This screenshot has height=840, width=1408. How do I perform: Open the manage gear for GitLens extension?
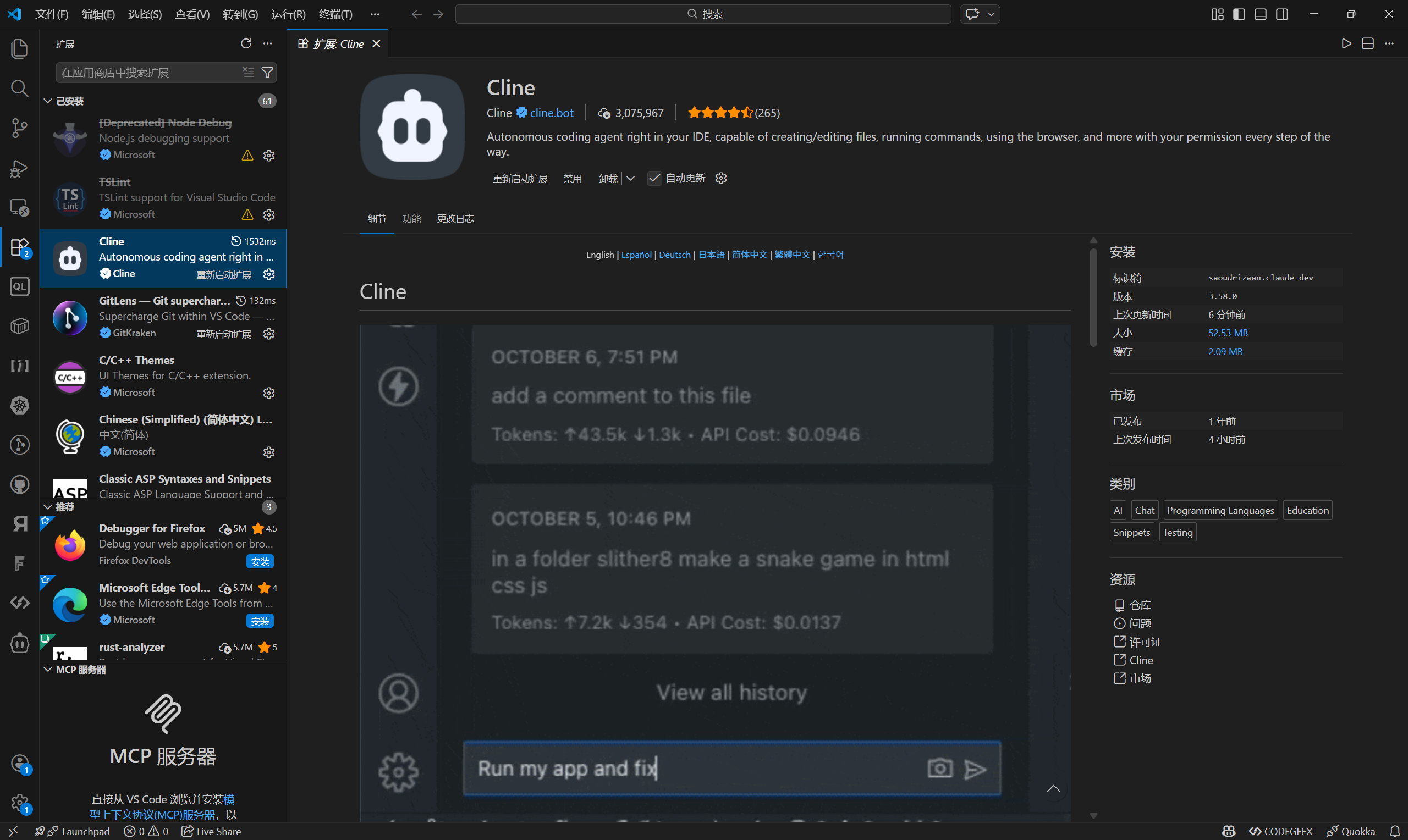(x=269, y=333)
